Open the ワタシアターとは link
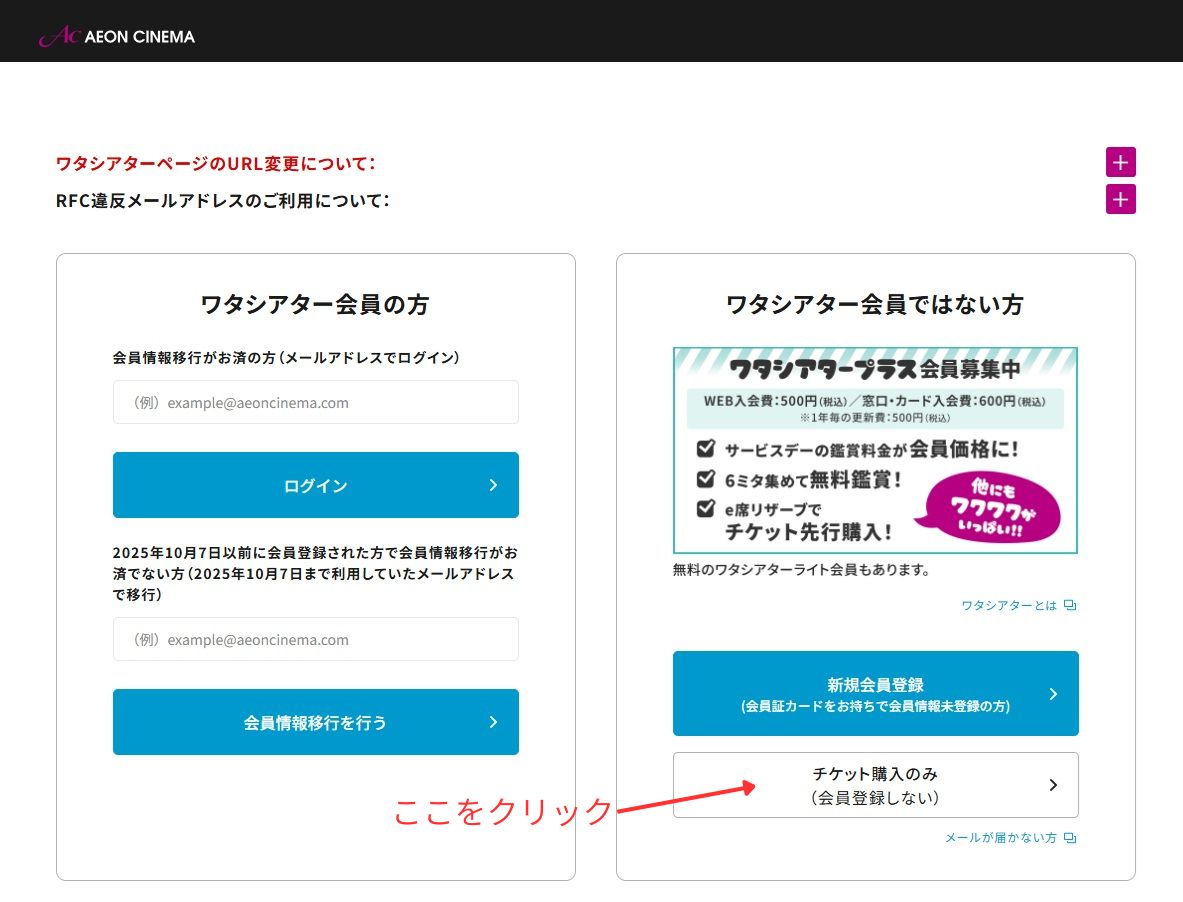Viewport: 1183px width, 902px height. tap(1008, 605)
